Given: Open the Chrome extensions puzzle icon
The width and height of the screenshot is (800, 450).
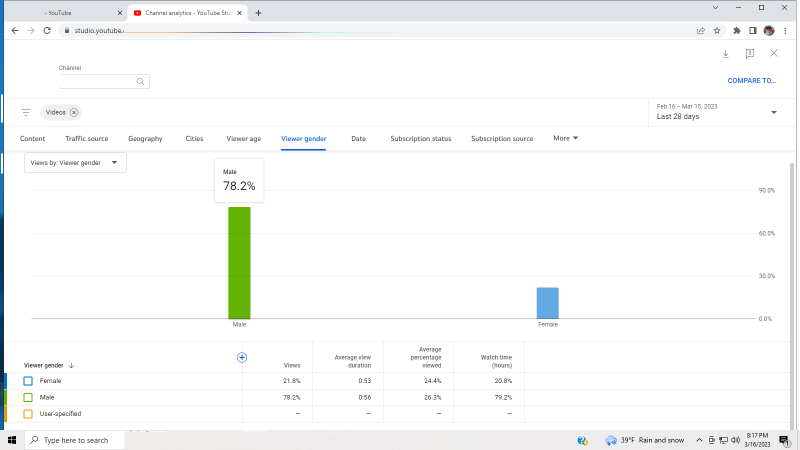Looking at the screenshot, I should 737,30.
